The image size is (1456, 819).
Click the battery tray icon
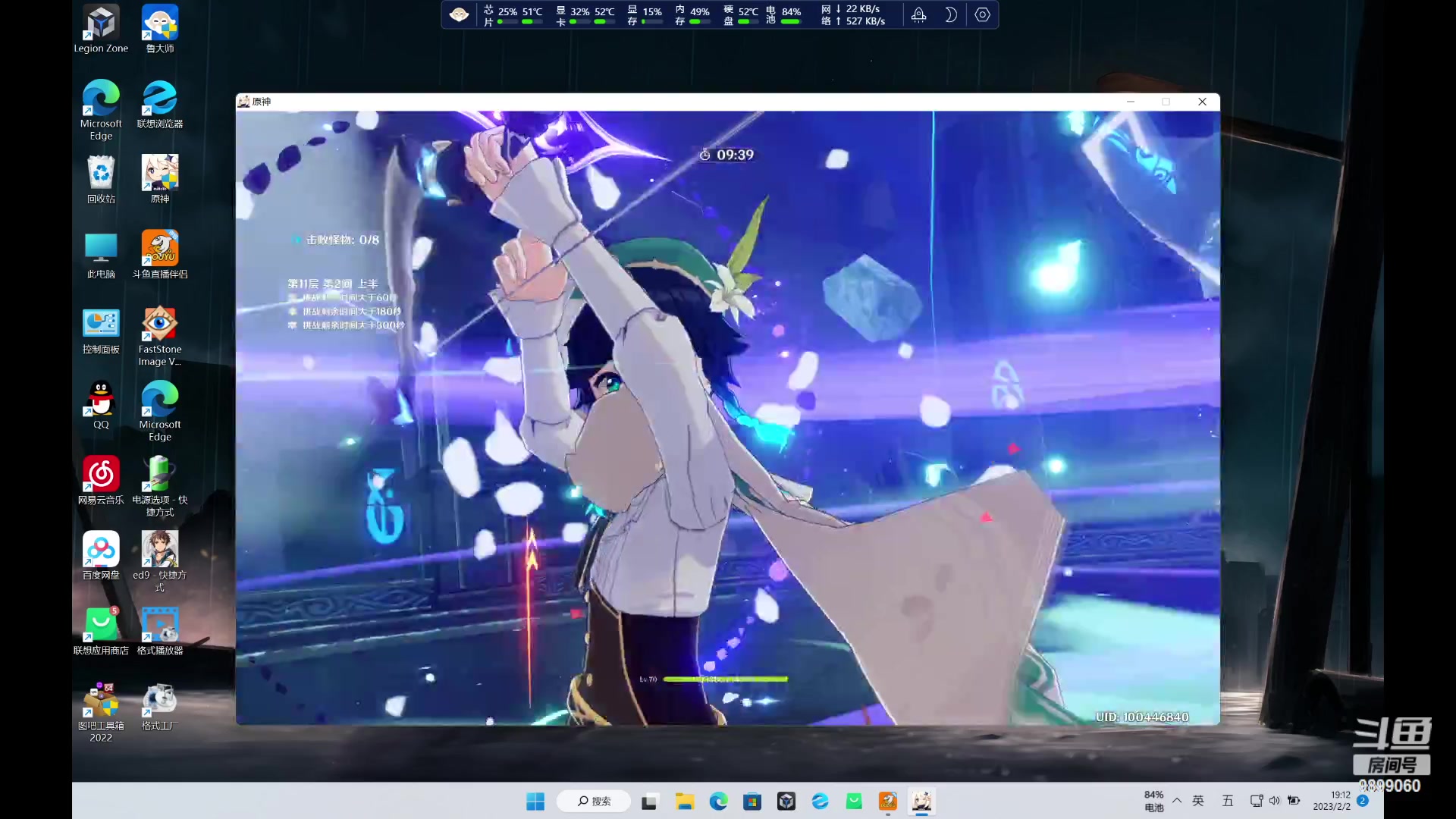1294,801
